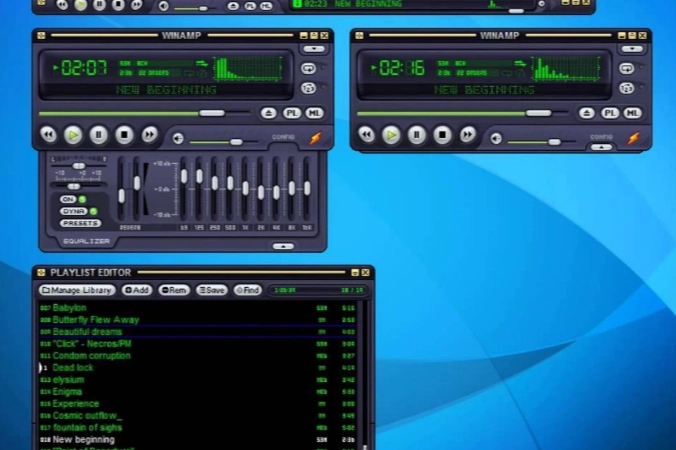This screenshot has width=676, height=450.
Task: Pause playback in the left Winamp player
Action: point(99,134)
